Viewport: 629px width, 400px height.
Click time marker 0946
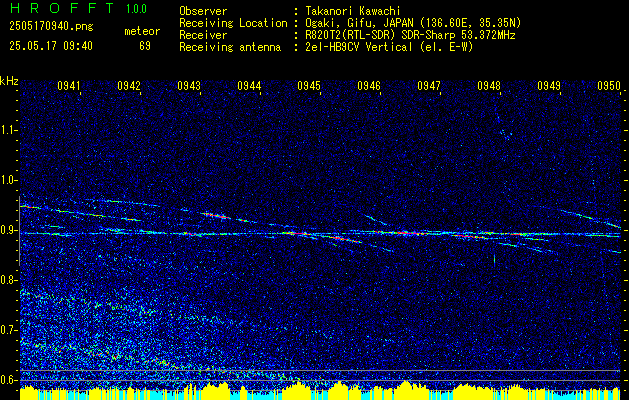click(x=369, y=86)
